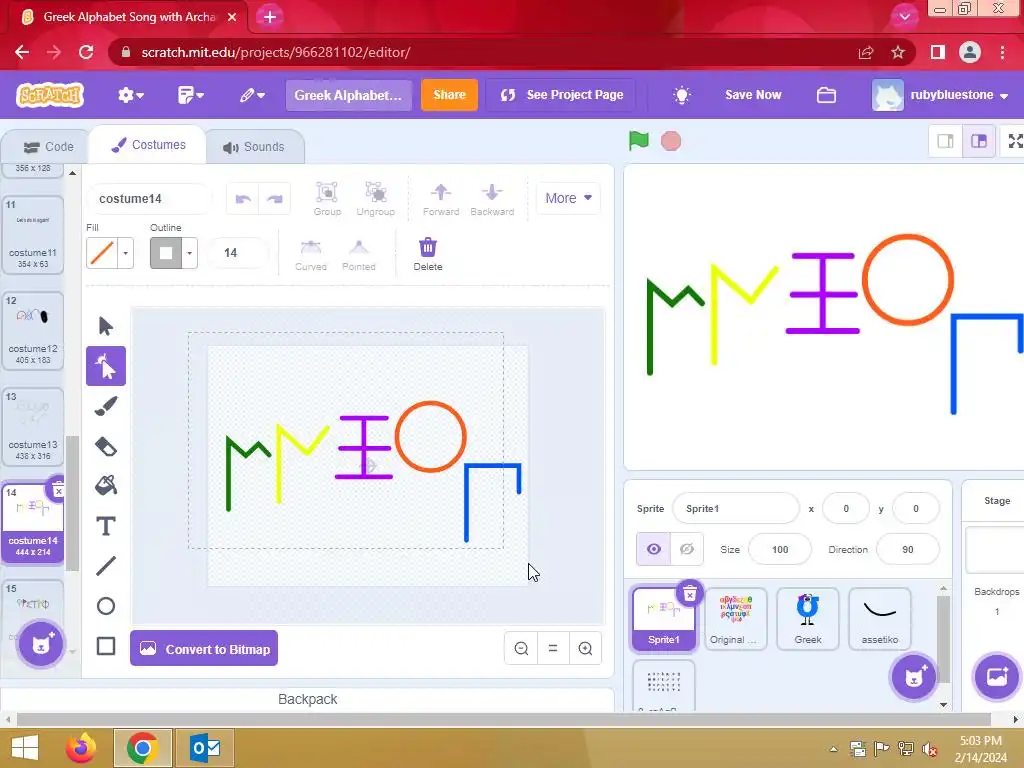Select the Greek sprite thumbnail
This screenshot has width=1024, height=768.
[808, 618]
